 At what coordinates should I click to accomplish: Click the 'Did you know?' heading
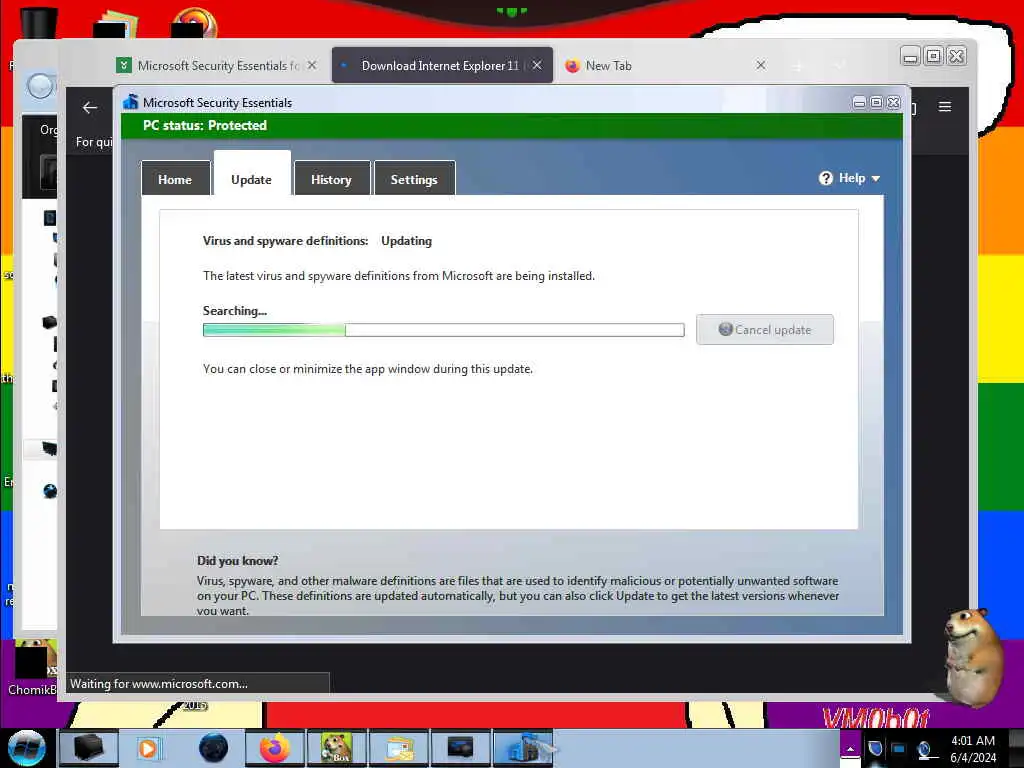[238, 560]
